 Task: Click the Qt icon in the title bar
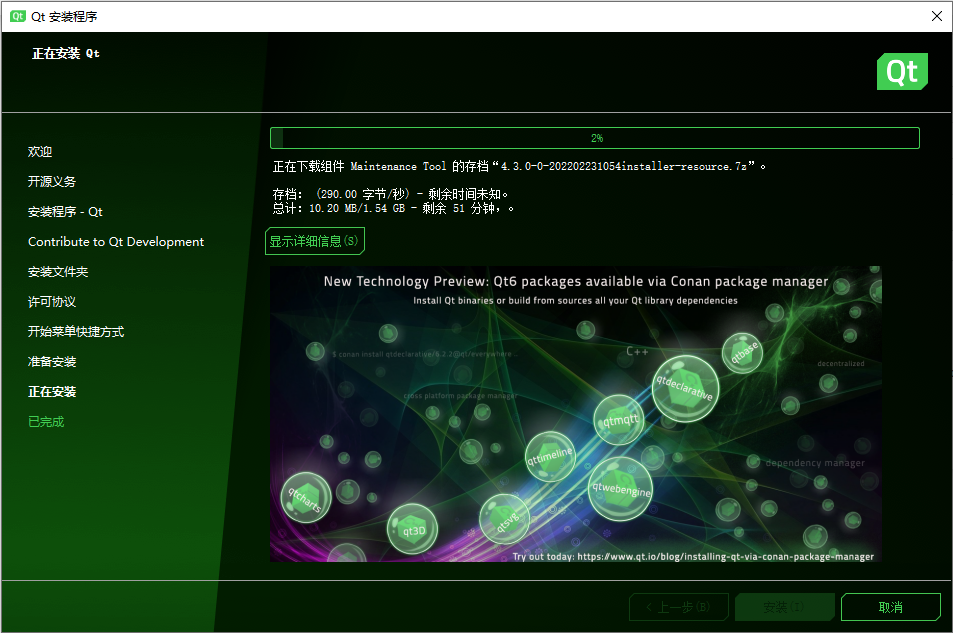(18, 16)
